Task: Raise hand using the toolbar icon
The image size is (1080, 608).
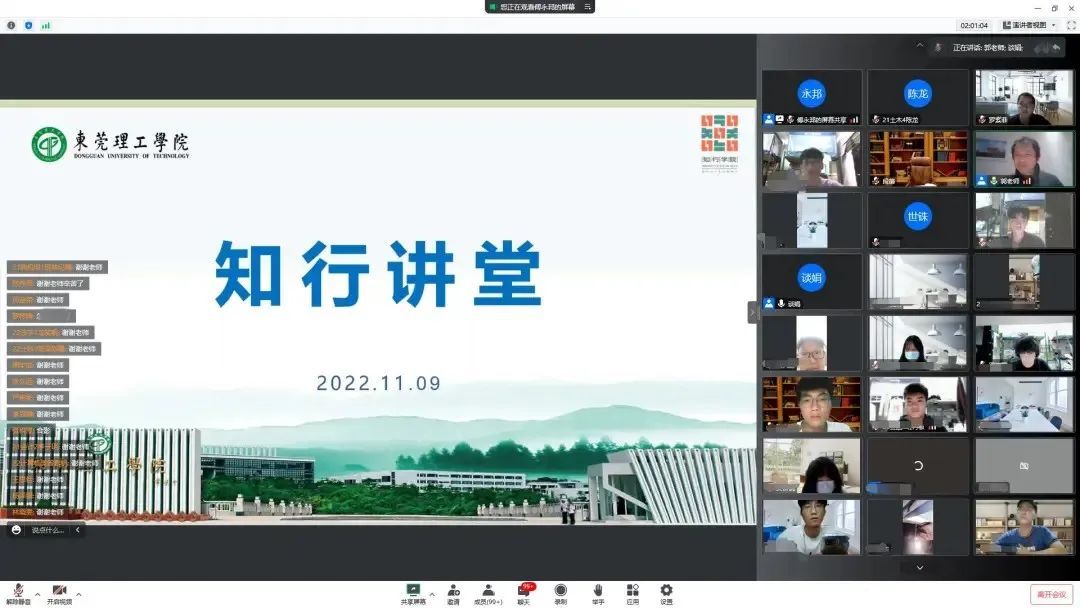Action: pyautogui.click(x=597, y=592)
